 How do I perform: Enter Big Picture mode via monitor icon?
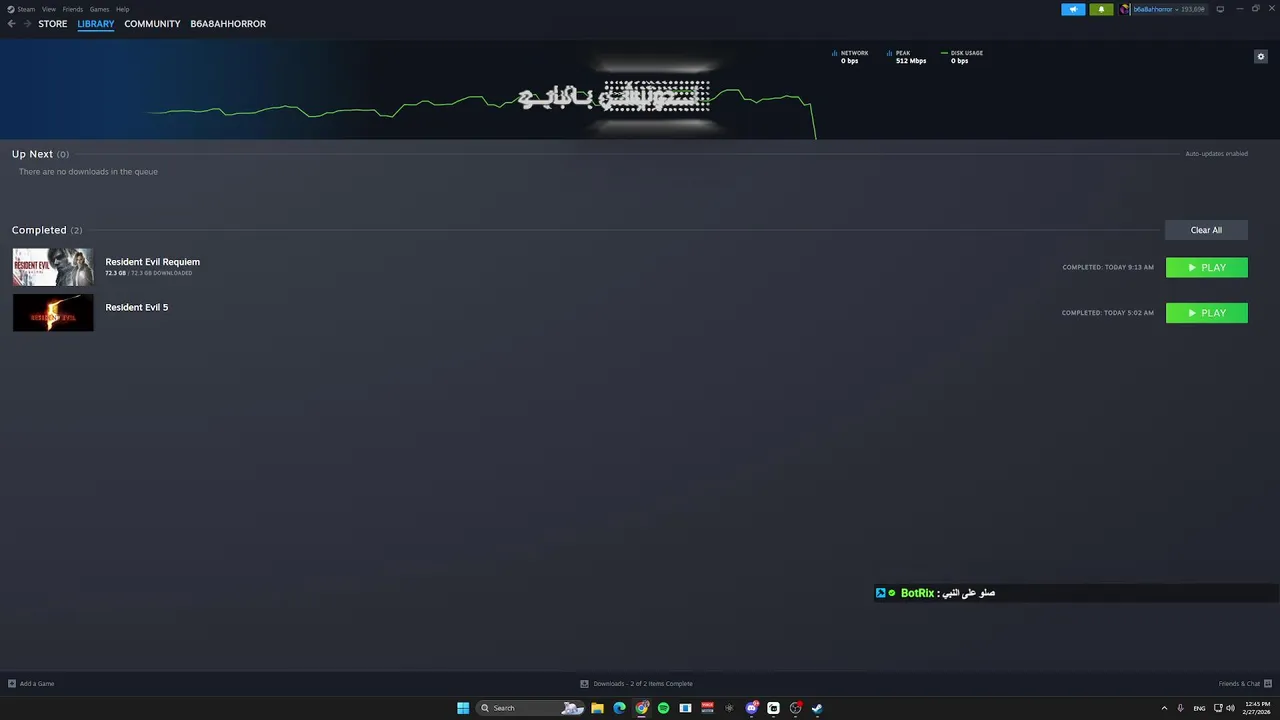pos(1220,9)
